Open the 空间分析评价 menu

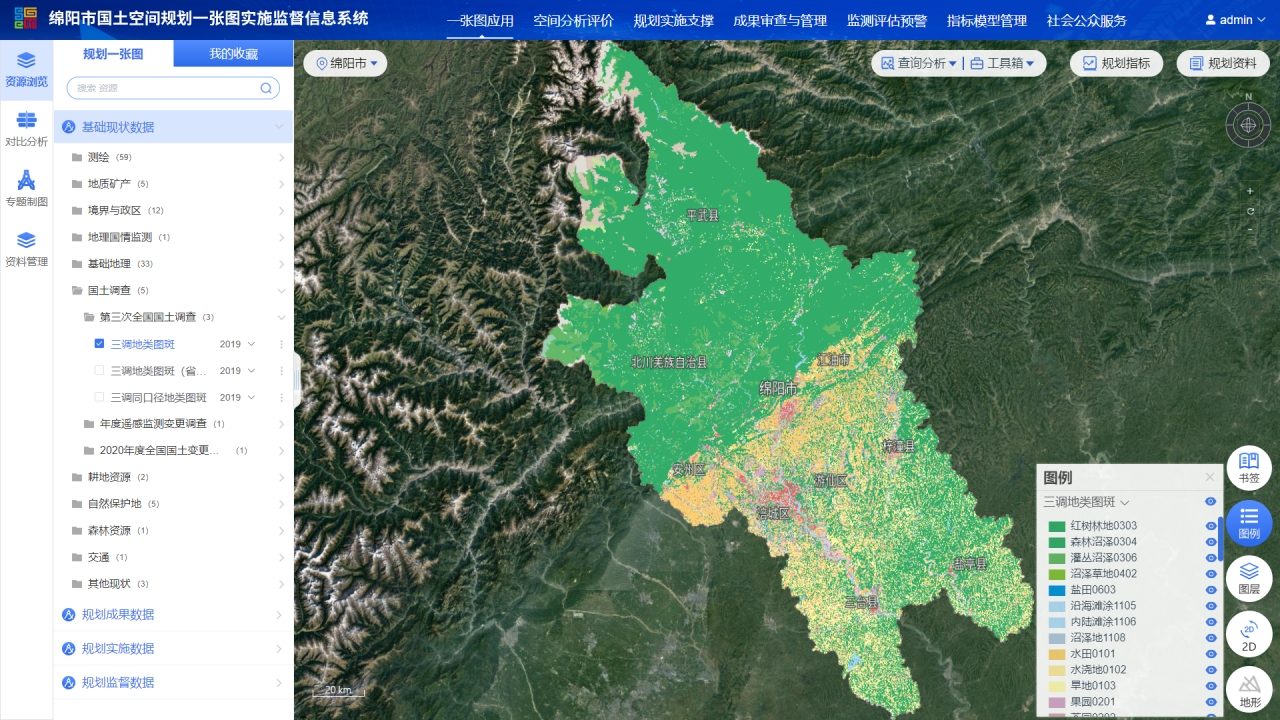click(x=573, y=21)
